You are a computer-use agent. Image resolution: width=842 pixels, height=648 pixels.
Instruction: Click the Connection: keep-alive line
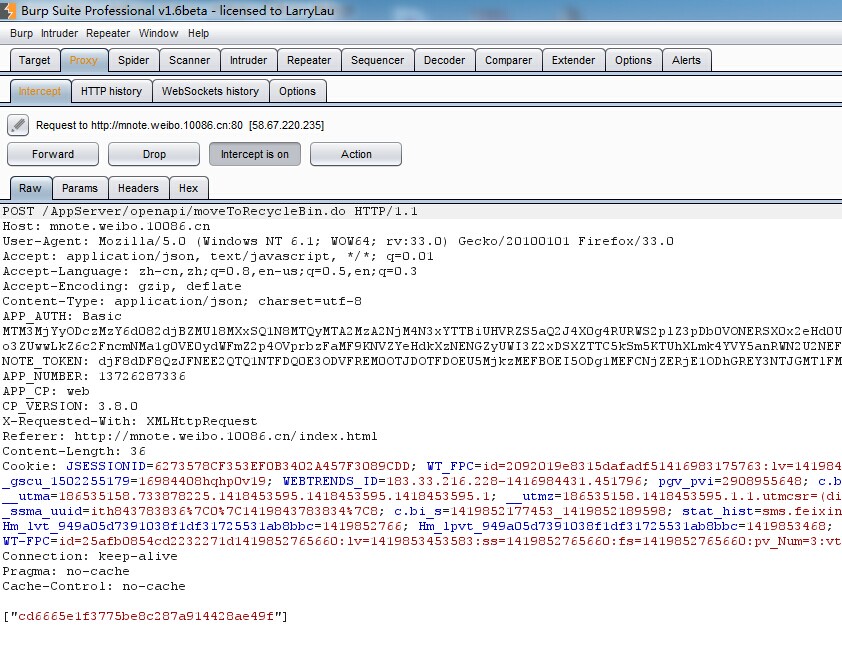pyautogui.click(x=90, y=556)
